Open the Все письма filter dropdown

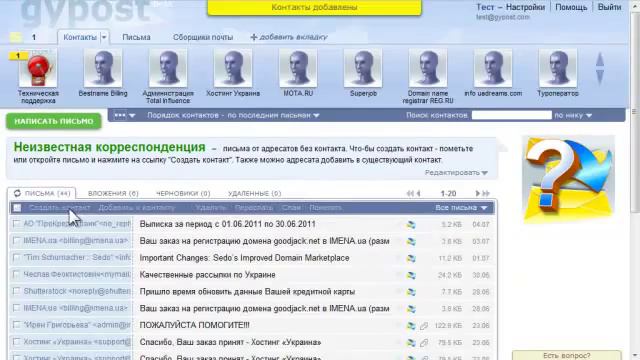tap(461, 208)
